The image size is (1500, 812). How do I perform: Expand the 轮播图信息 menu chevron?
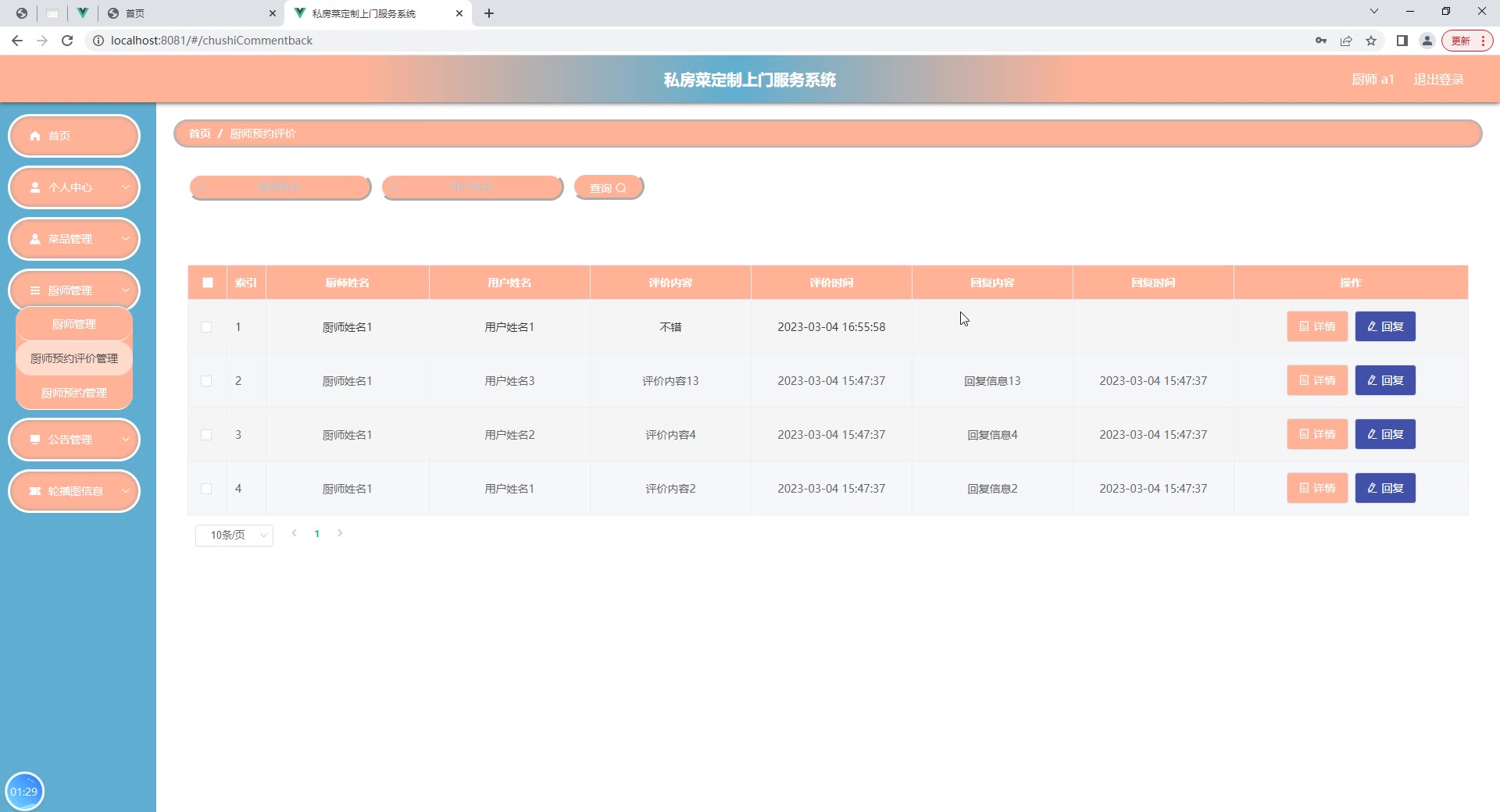126,491
